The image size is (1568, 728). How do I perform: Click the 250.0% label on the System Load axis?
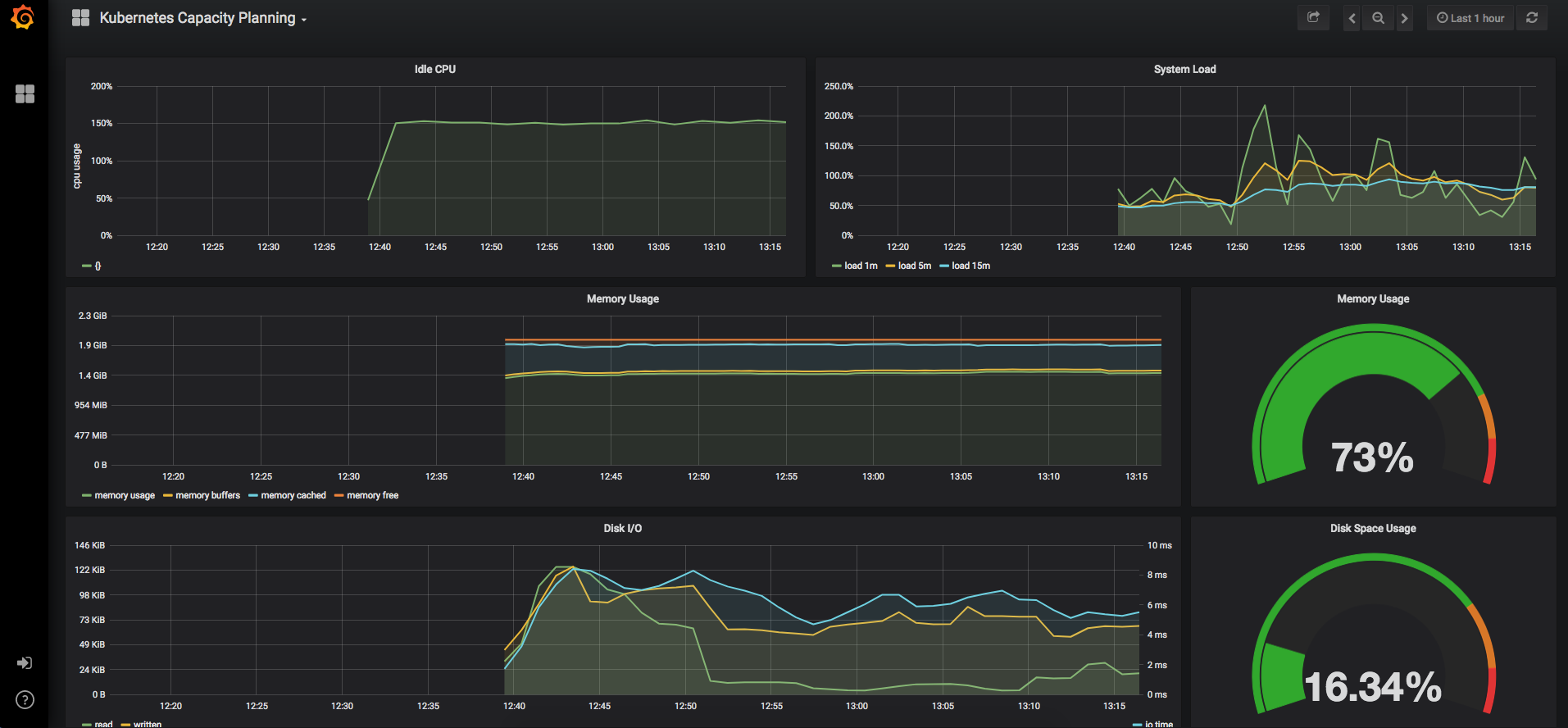click(839, 86)
